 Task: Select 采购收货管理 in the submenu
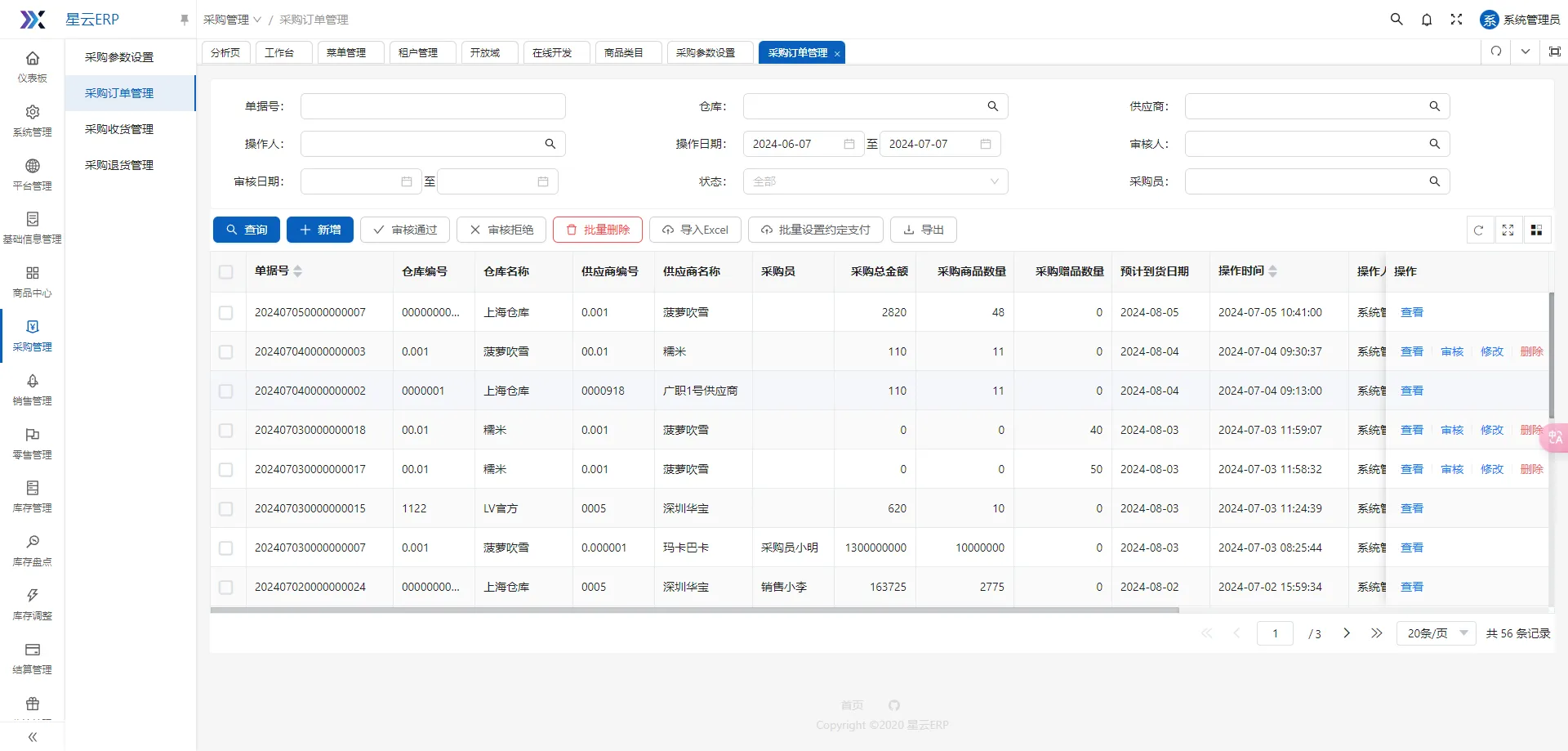(119, 129)
